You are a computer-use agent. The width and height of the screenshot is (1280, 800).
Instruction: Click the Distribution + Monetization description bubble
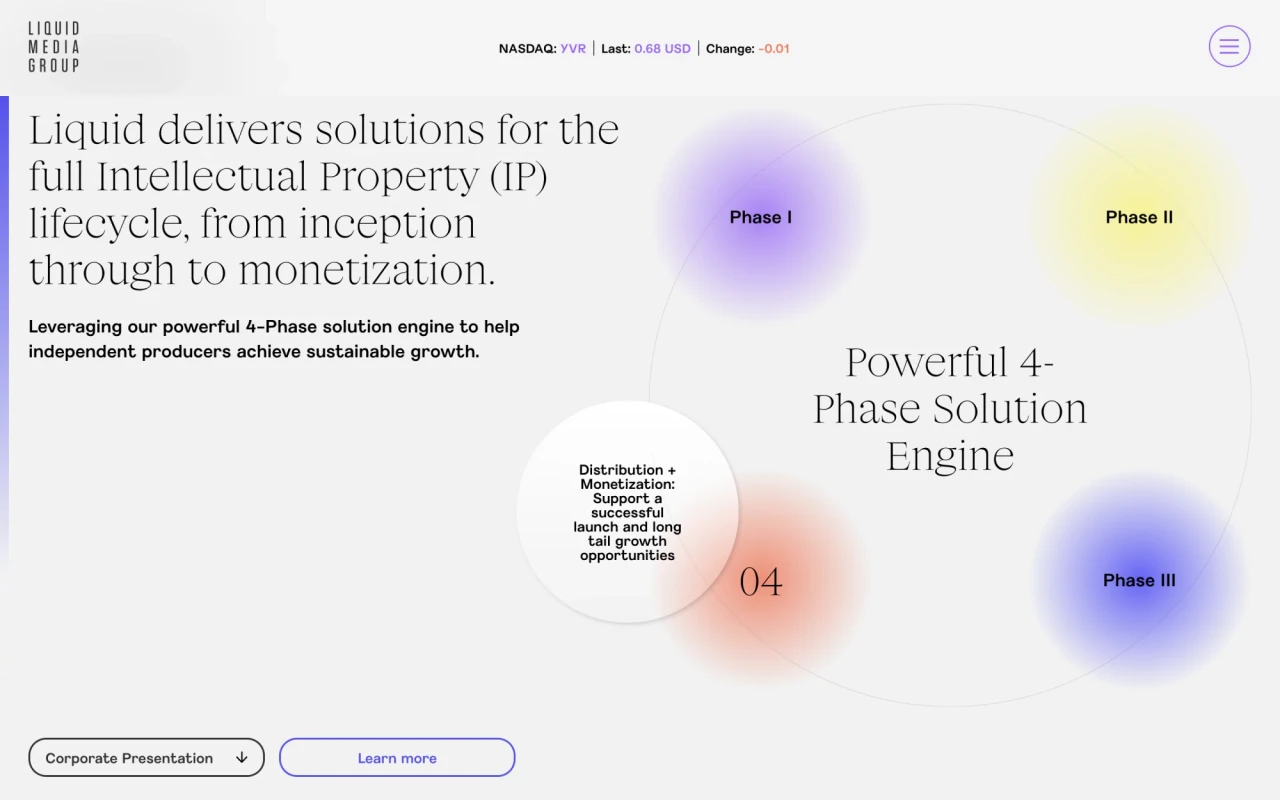pyautogui.click(x=628, y=512)
